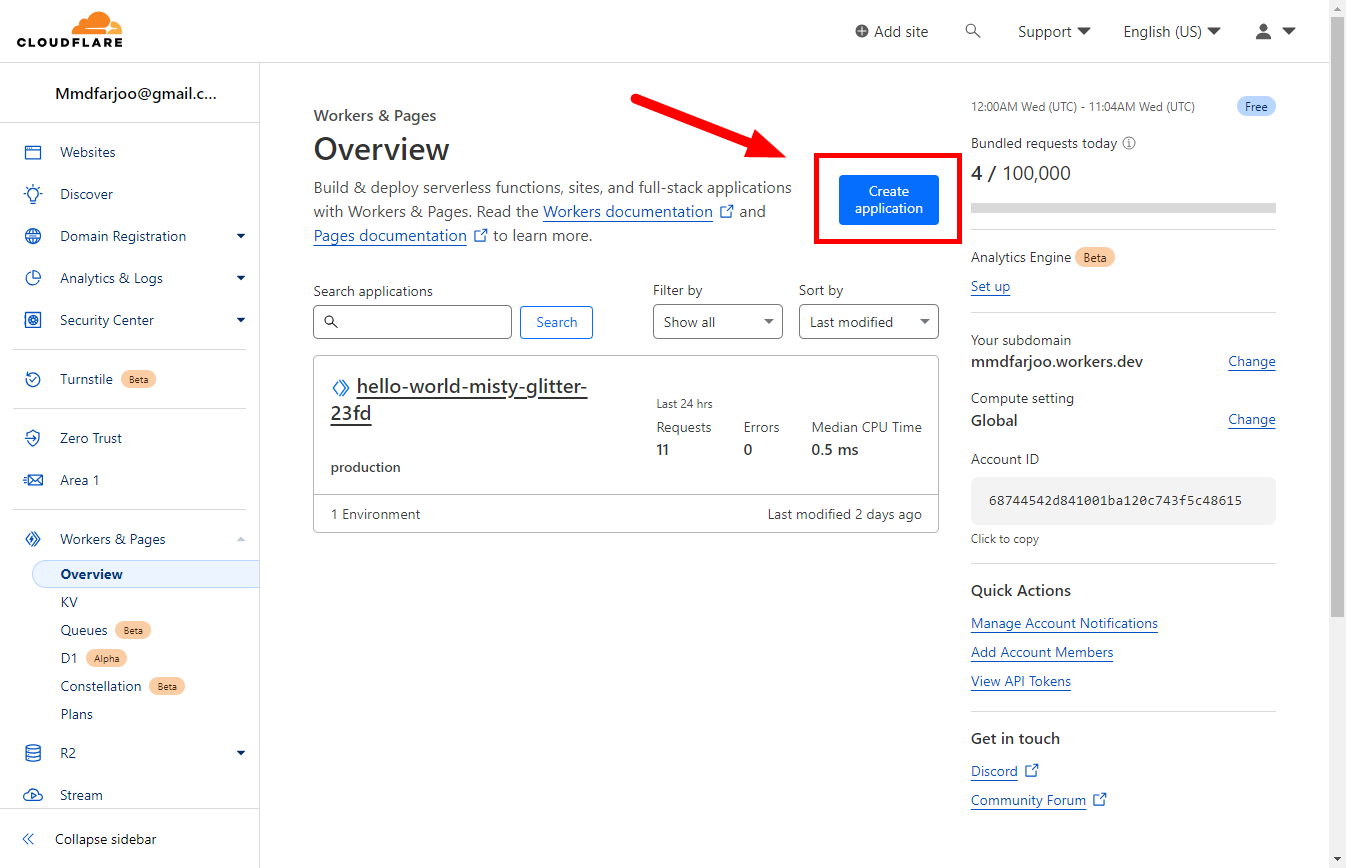
Task: Select the Overview sidebar item
Action: coord(145,574)
